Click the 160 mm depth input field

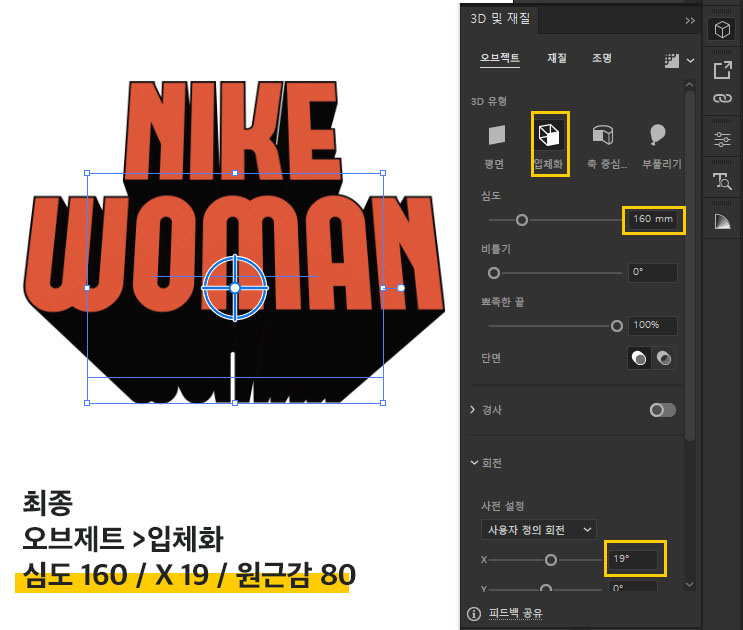tap(652, 219)
